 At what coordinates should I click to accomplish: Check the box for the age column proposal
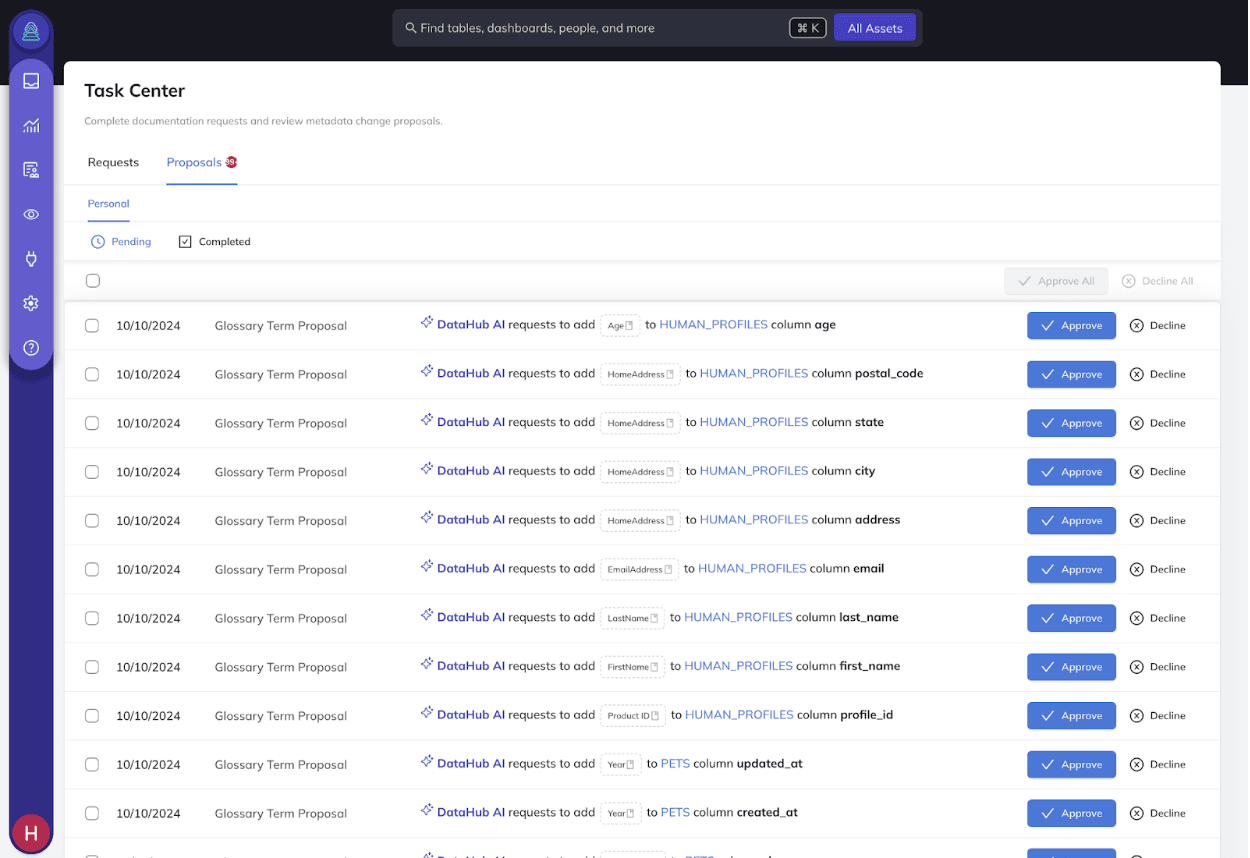tap(92, 326)
